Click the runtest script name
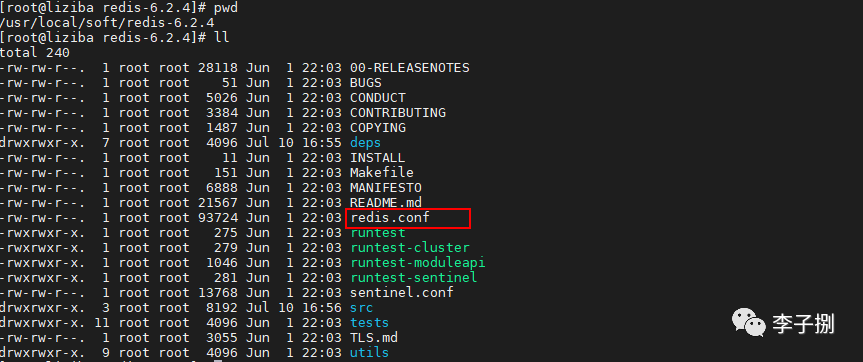The width and height of the screenshot is (863, 362). click(x=378, y=233)
